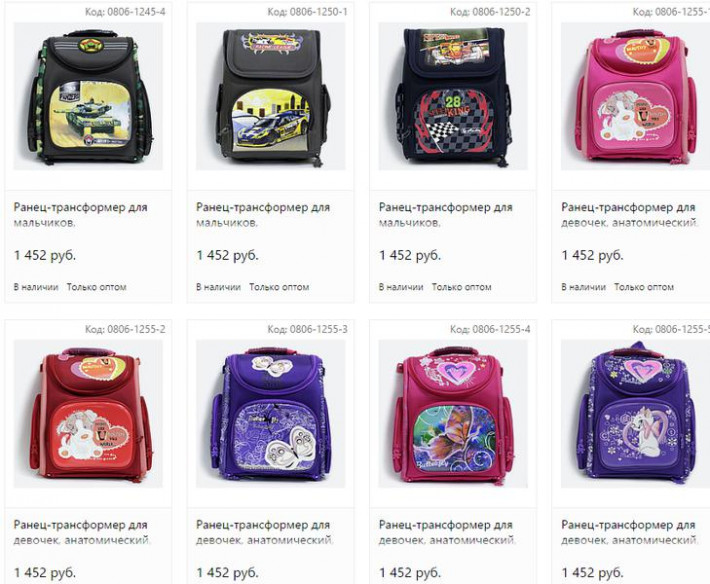Open the purple backpack with white butterfly

(270, 414)
